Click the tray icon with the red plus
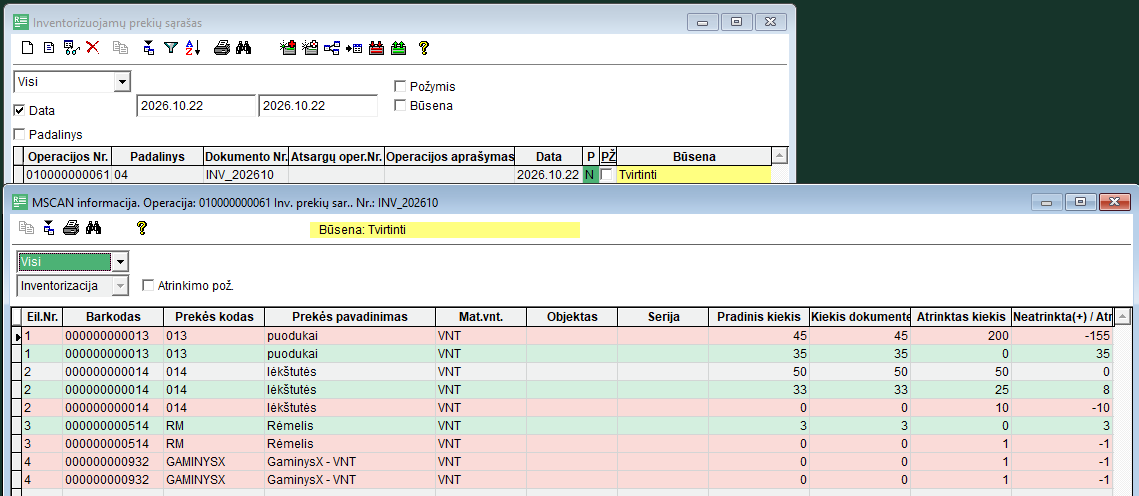Screen dimensions: 1139x496 (x=288, y=48)
